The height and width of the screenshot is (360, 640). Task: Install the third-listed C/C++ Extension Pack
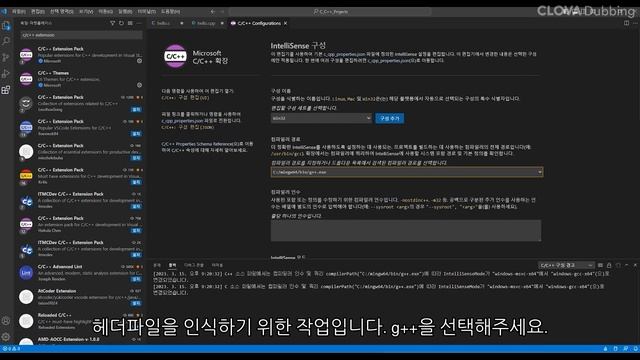(136, 109)
